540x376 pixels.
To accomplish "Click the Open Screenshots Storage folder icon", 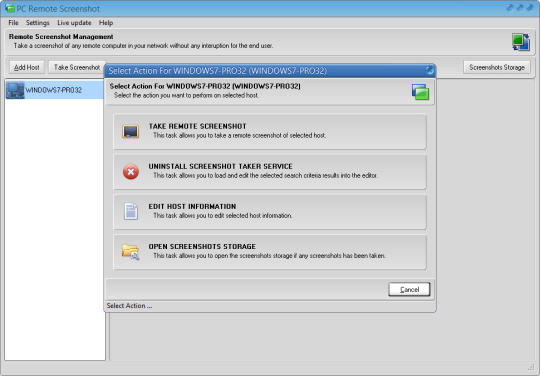I will click(x=131, y=252).
